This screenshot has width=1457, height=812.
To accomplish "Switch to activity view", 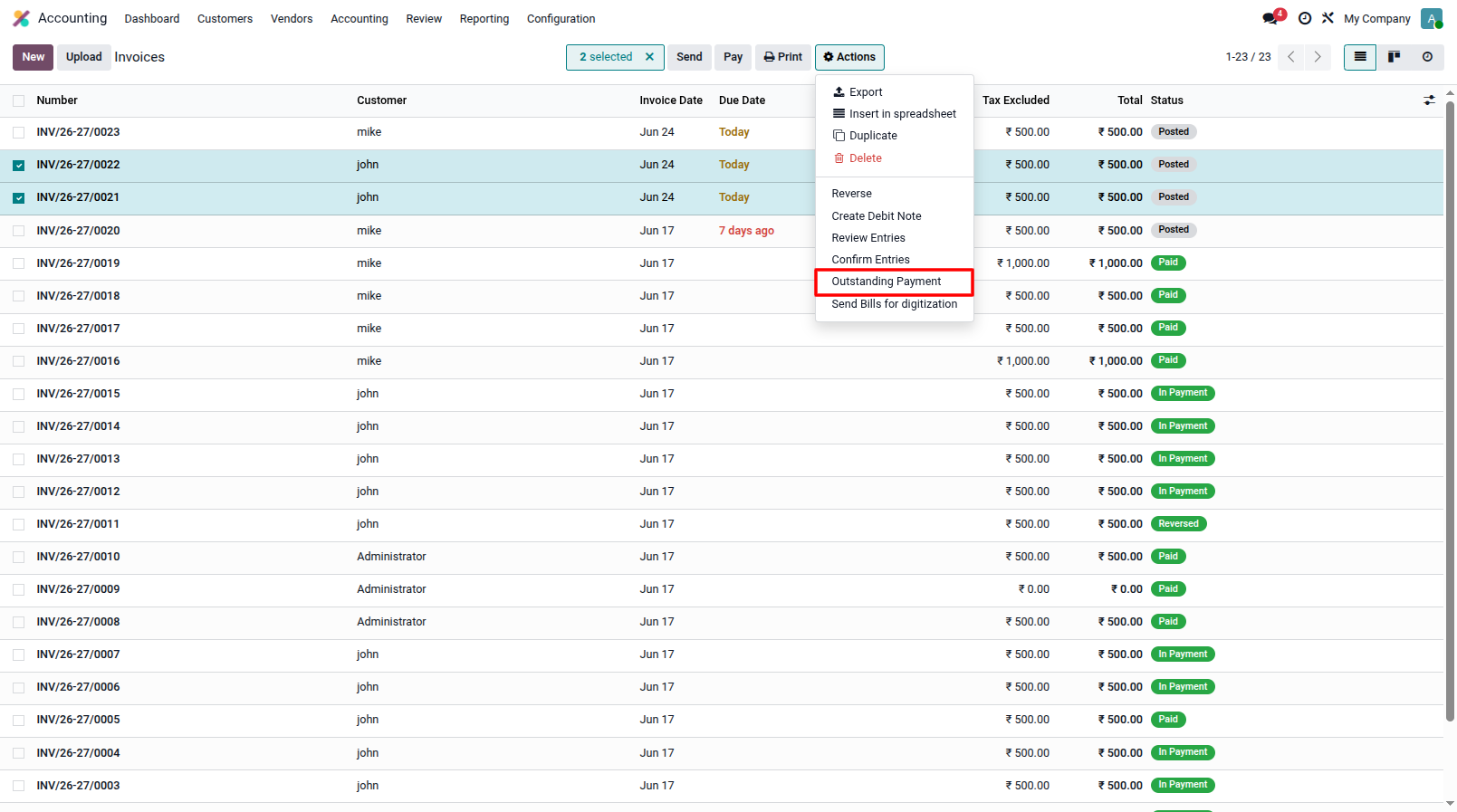I will tap(1427, 57).
